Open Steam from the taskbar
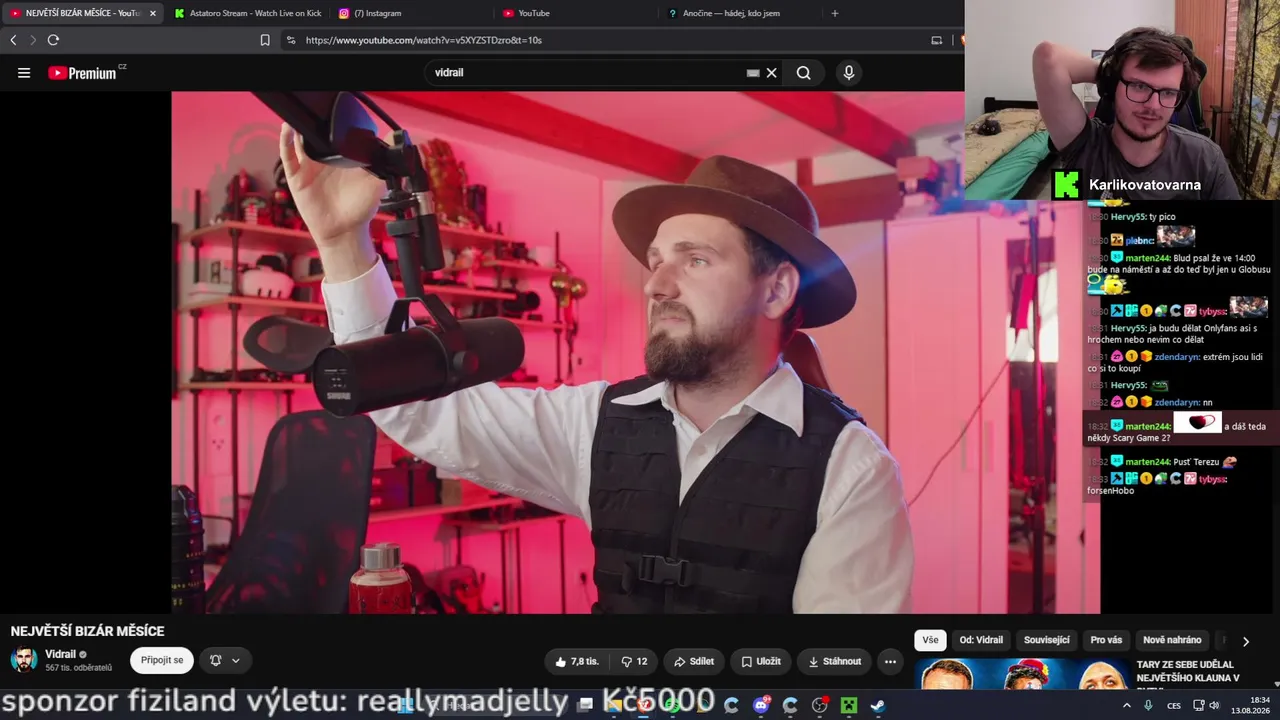 click(877, 705)
